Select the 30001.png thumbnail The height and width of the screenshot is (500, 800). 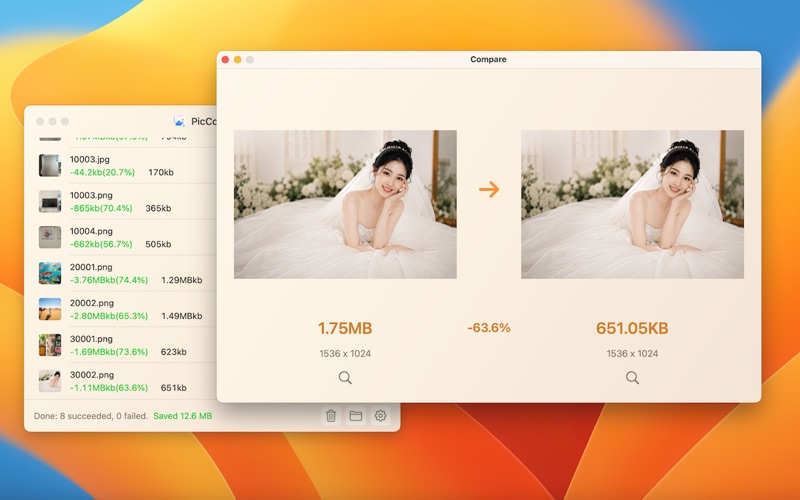[x=50, y=345]
